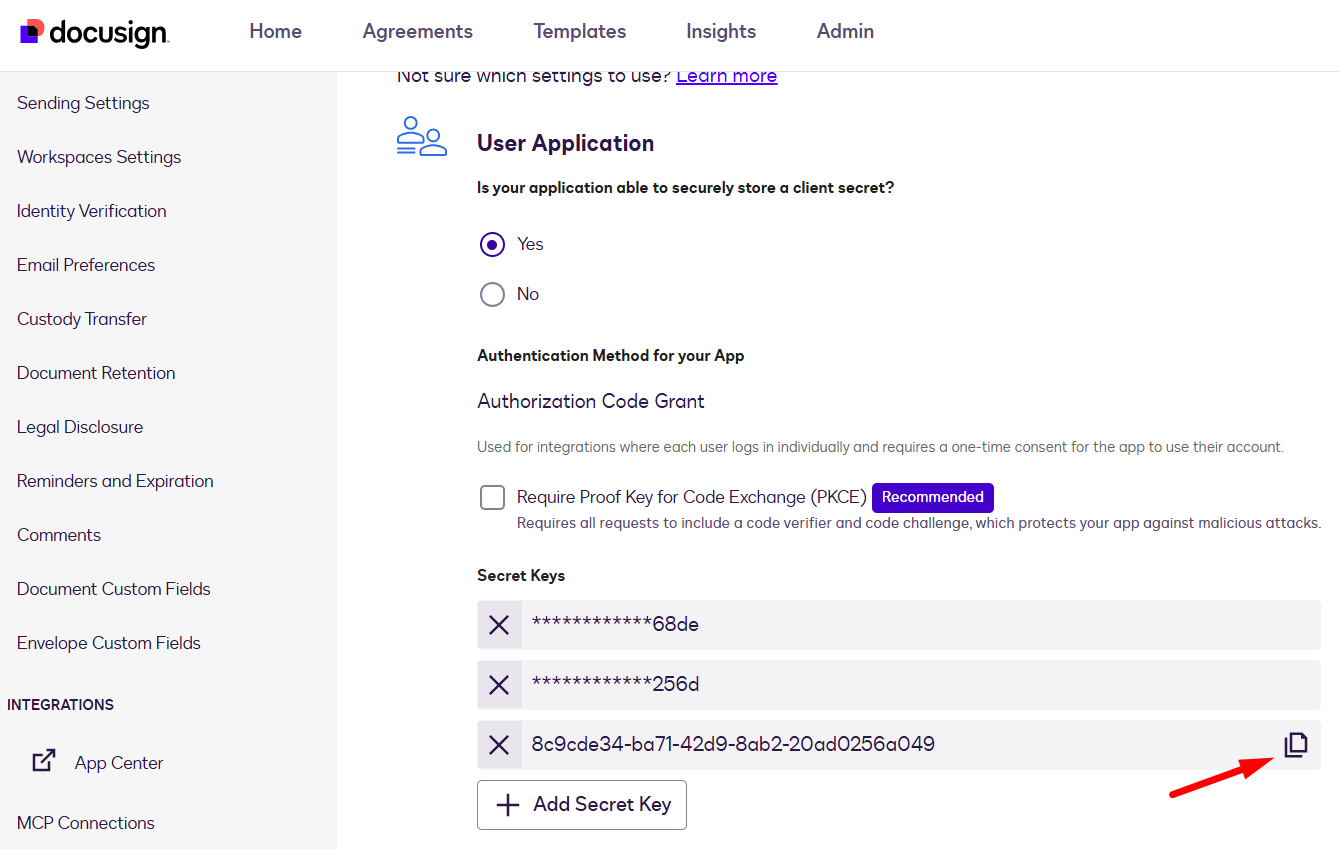Open Envelope Custom Fields
This screenshot has height=849, width=1339.
[109, 643]
